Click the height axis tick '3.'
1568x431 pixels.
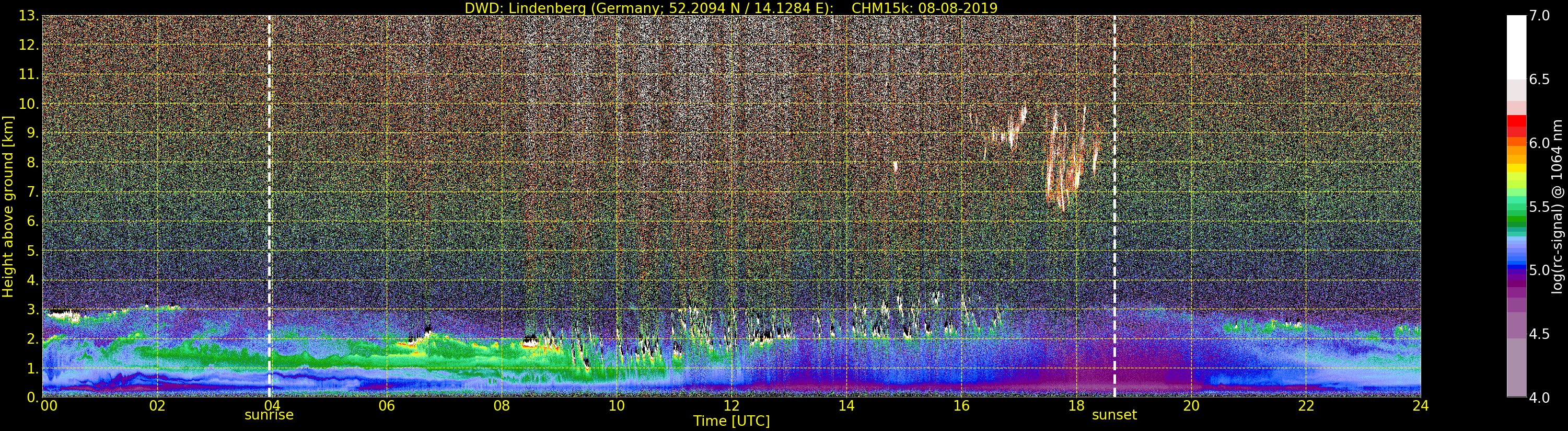pyautogui.click(x=33, y=309)
